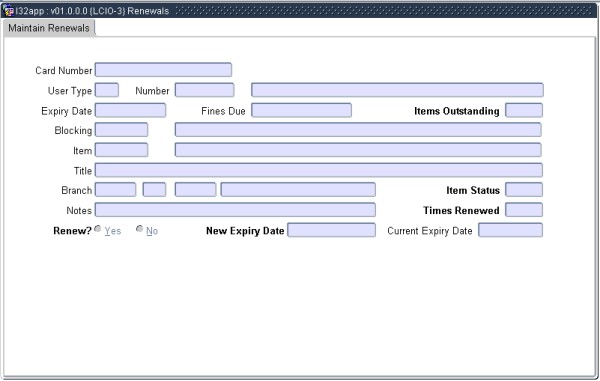The image size is (600, 381).
Task: Select the No radio button for Renew
Action: pyautogui.click(x=140, y=229)
